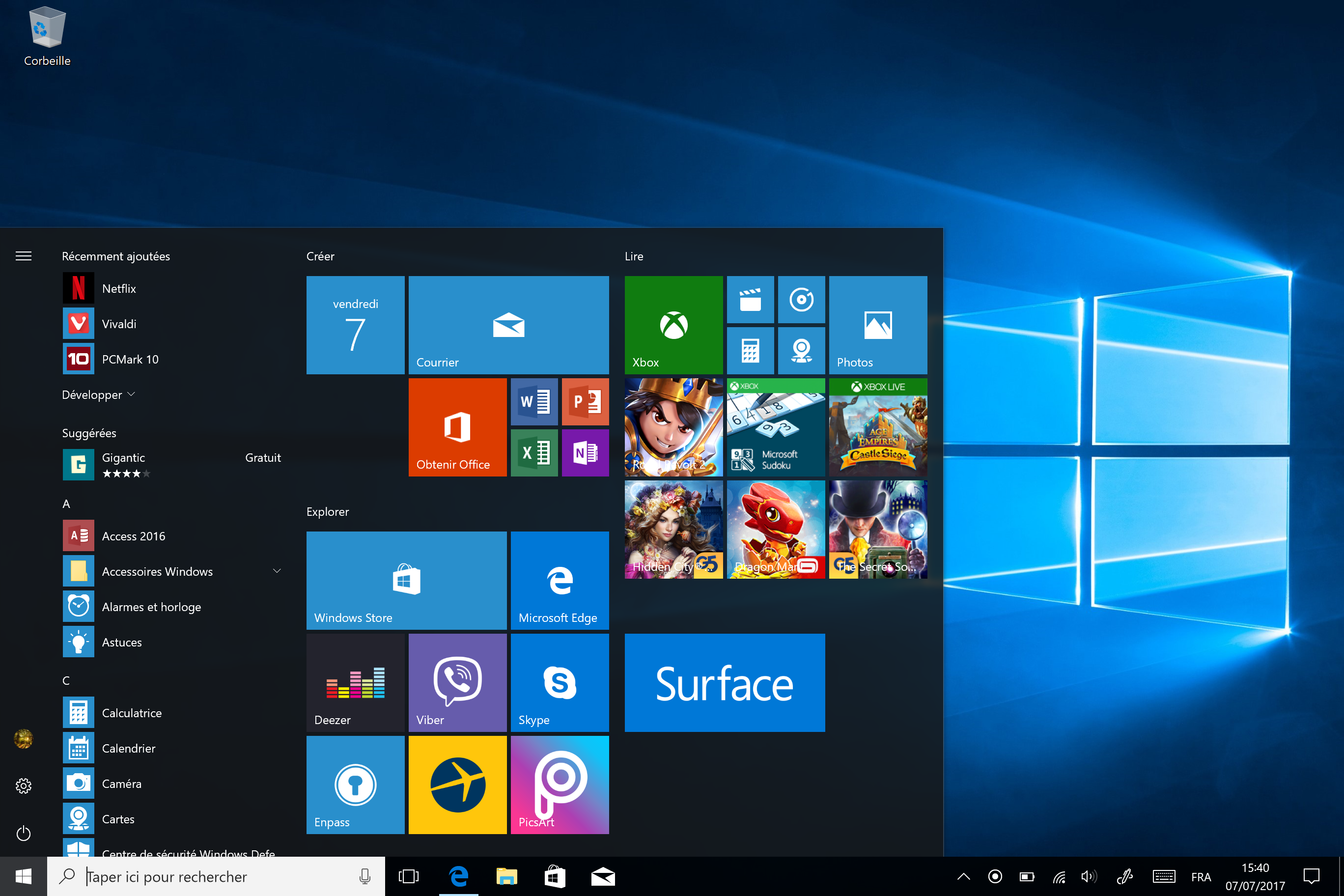1344x896 pixels.
Task: Open The Secret Society game tile
Action: coord(878,530)
